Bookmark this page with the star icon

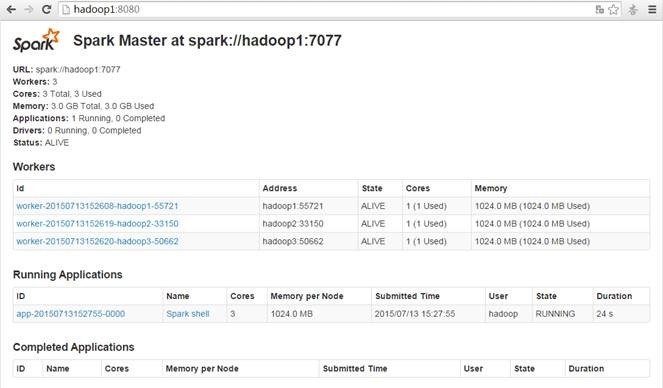[613, 9]
